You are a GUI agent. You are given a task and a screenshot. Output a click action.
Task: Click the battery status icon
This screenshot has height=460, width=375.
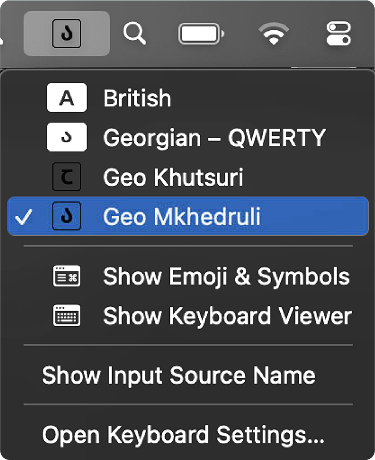tap(201, 33)
